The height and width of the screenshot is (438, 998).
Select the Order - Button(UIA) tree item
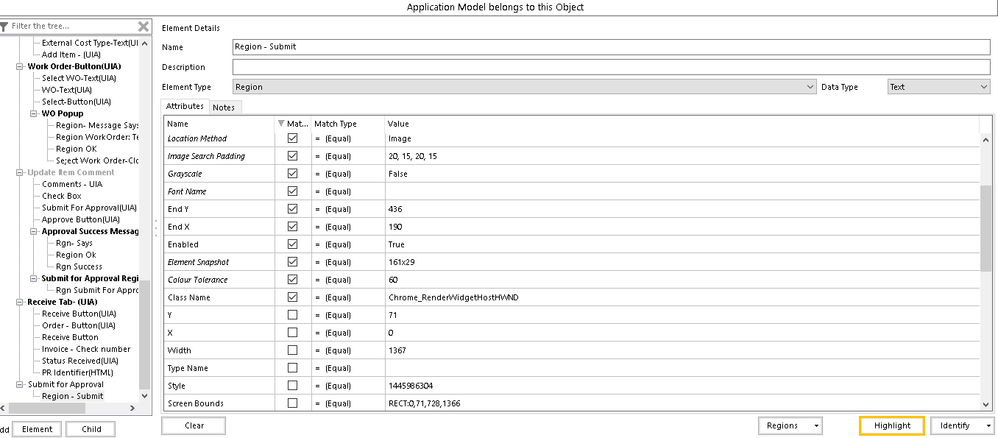79,325
